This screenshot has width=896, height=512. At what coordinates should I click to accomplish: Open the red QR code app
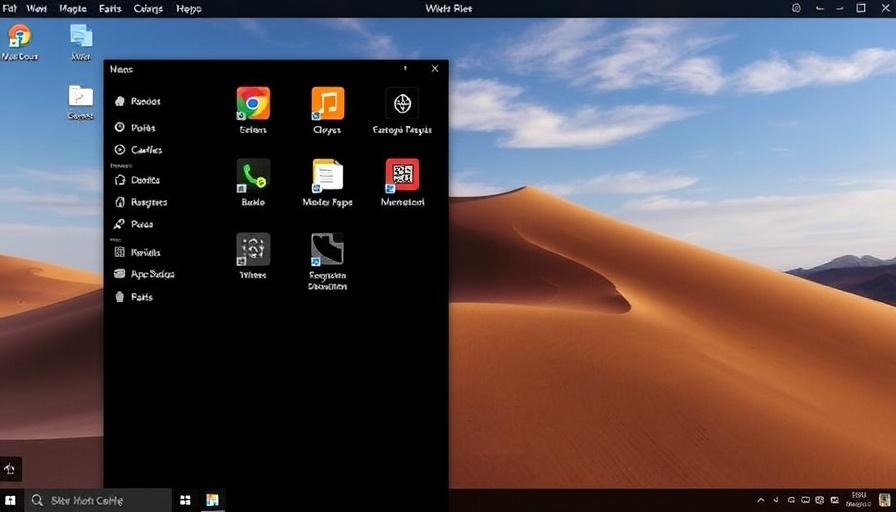pos(402,175)
